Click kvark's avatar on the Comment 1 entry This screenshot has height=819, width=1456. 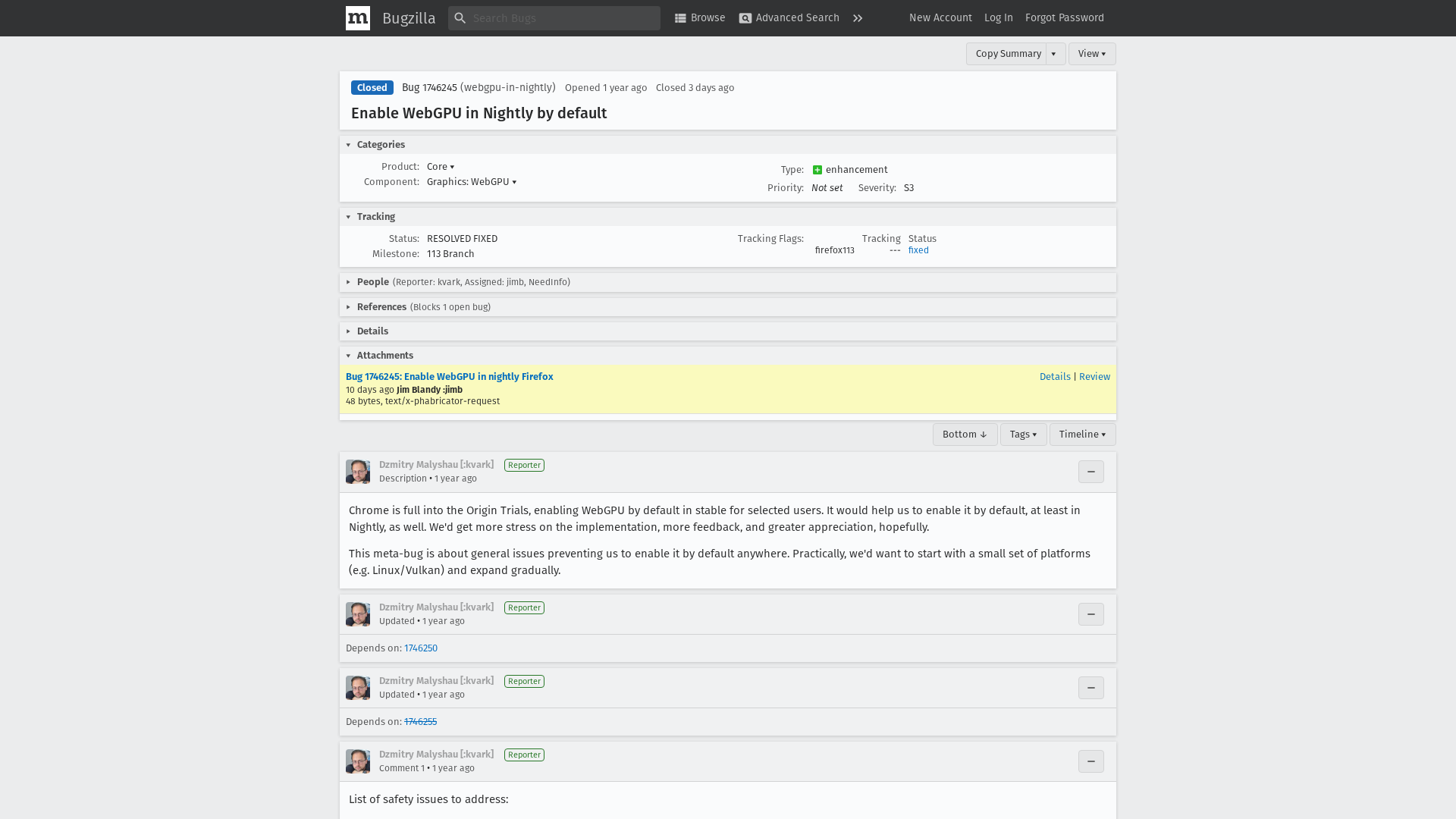coord(358,761)
